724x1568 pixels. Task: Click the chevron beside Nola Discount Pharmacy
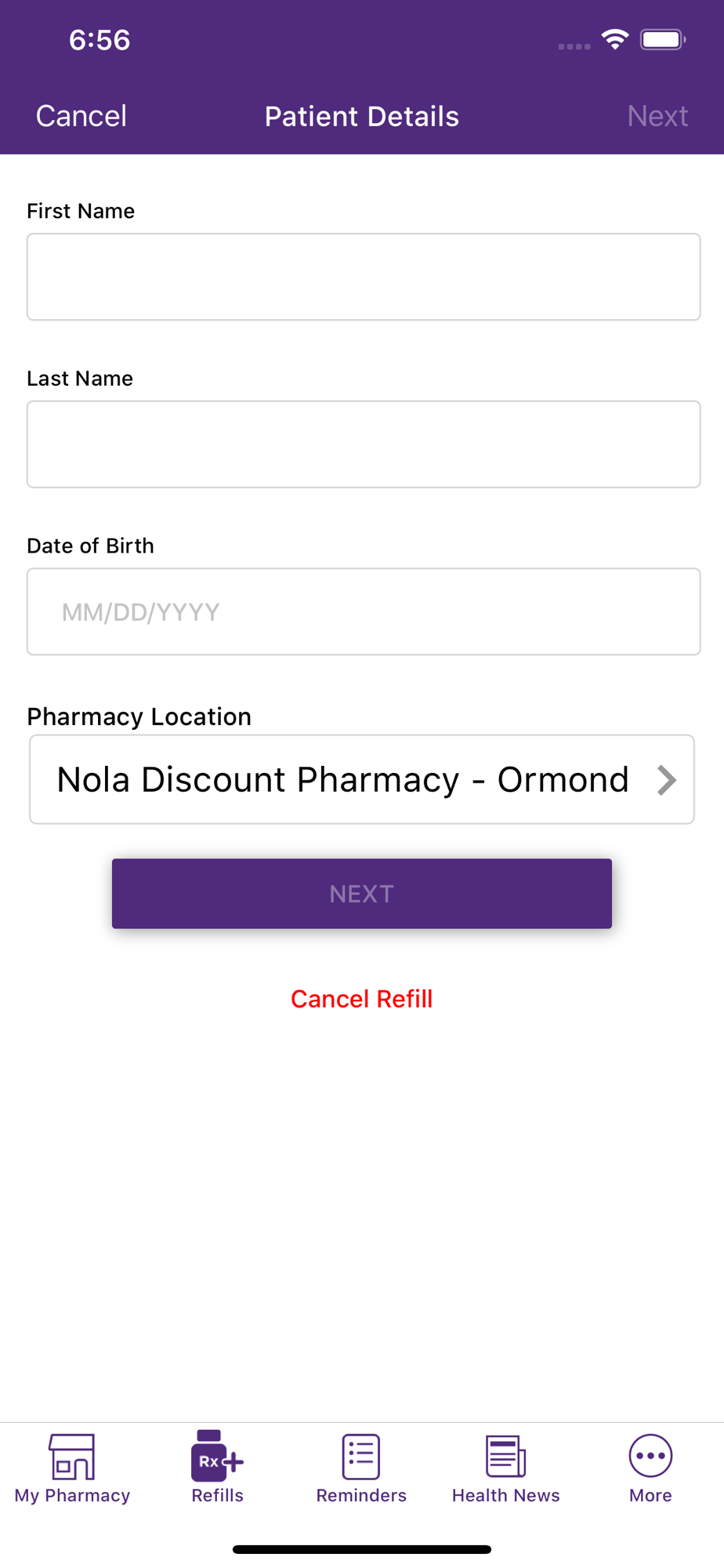(667, 780)
